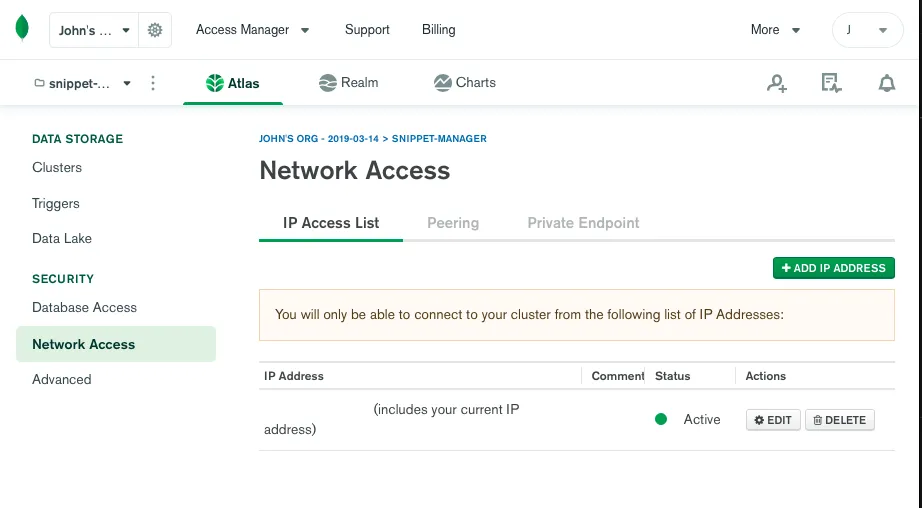Open organization settings gear icon
The width and height of the screenshot is (922, 508).
point(155,30)
